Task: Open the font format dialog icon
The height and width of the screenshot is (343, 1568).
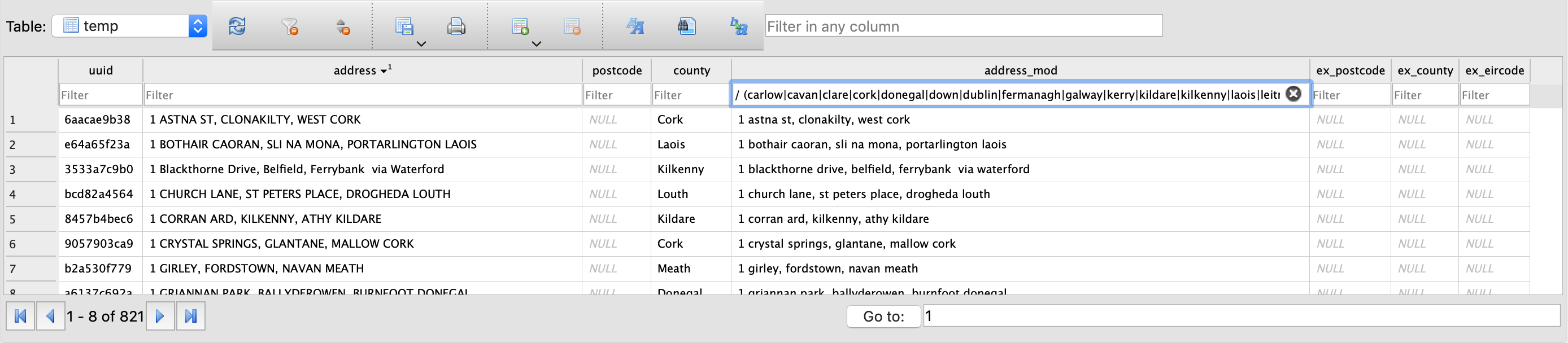Action: [x=635, y=26]
